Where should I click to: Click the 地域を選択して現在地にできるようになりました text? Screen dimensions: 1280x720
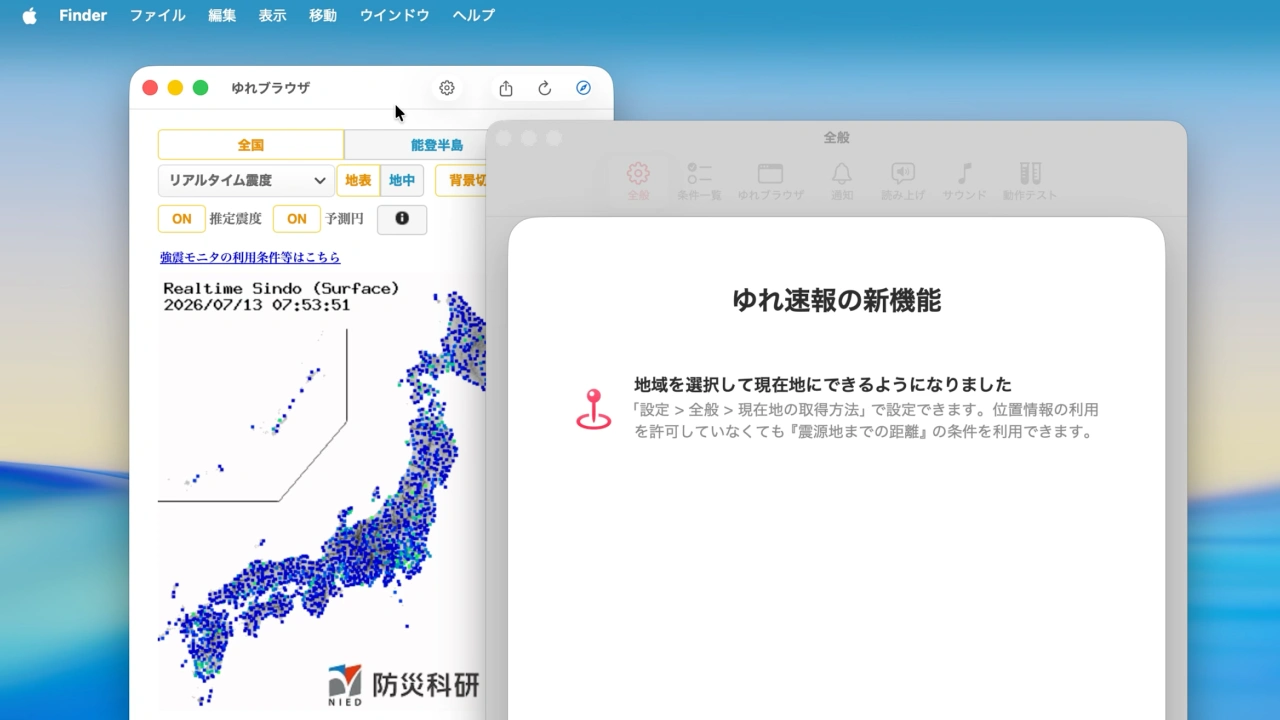coord(823,384)
